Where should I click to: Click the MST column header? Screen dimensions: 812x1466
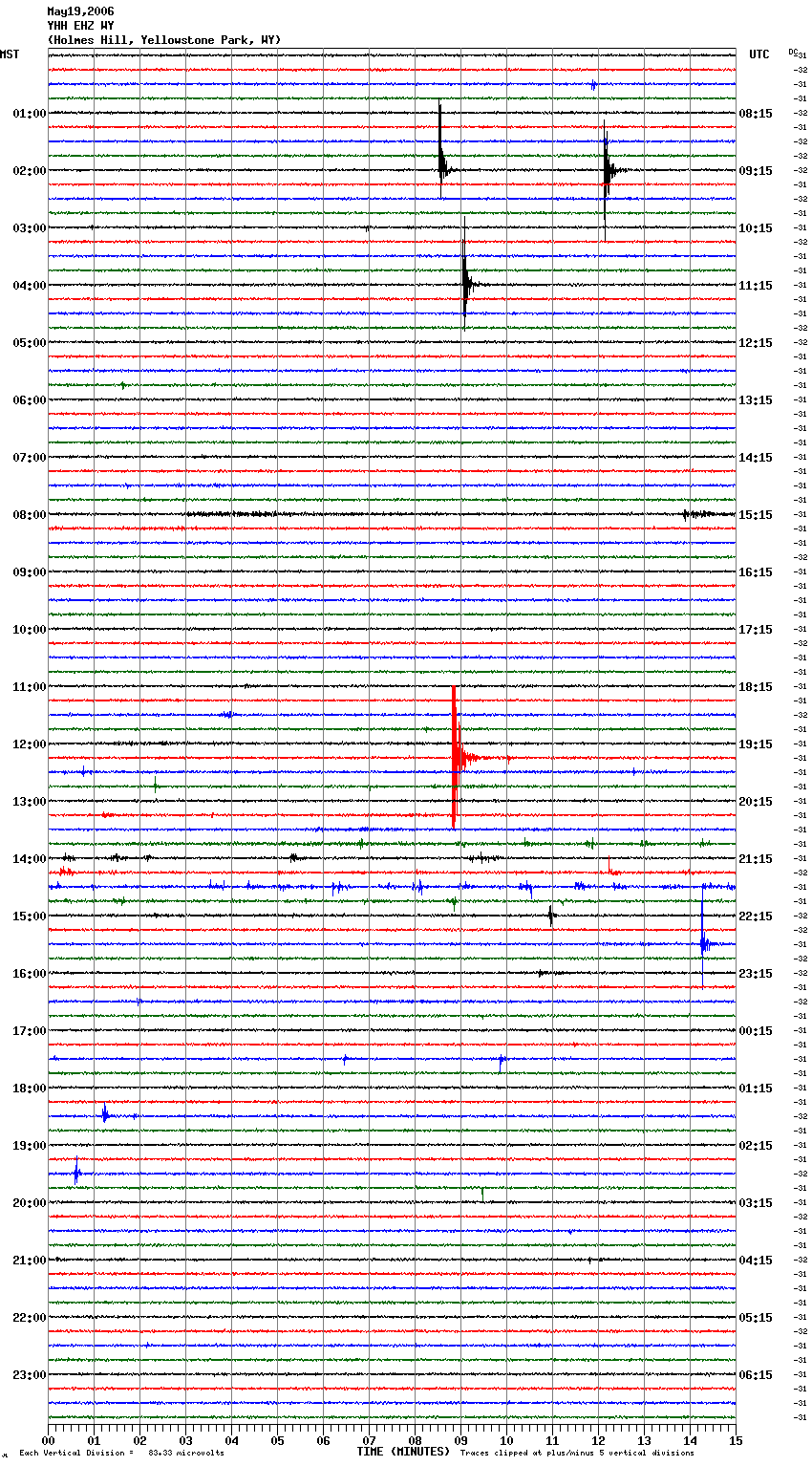point(10,54)
